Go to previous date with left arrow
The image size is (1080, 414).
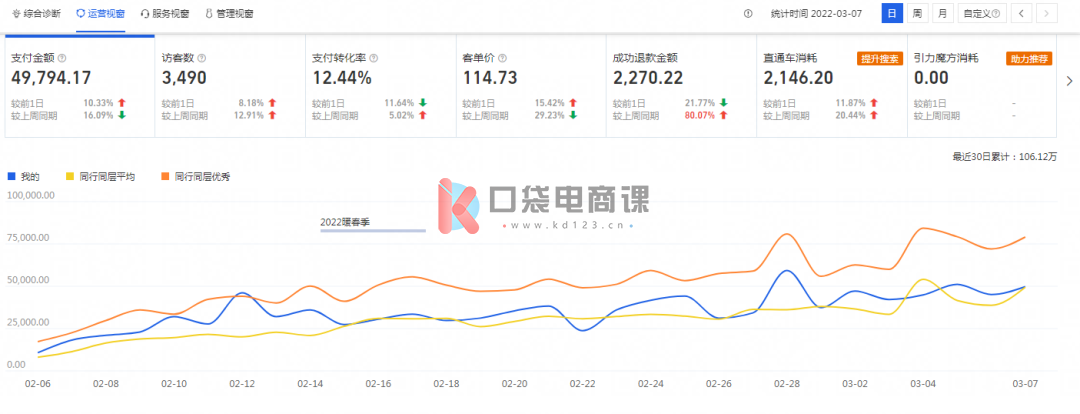pos(1022,14)
